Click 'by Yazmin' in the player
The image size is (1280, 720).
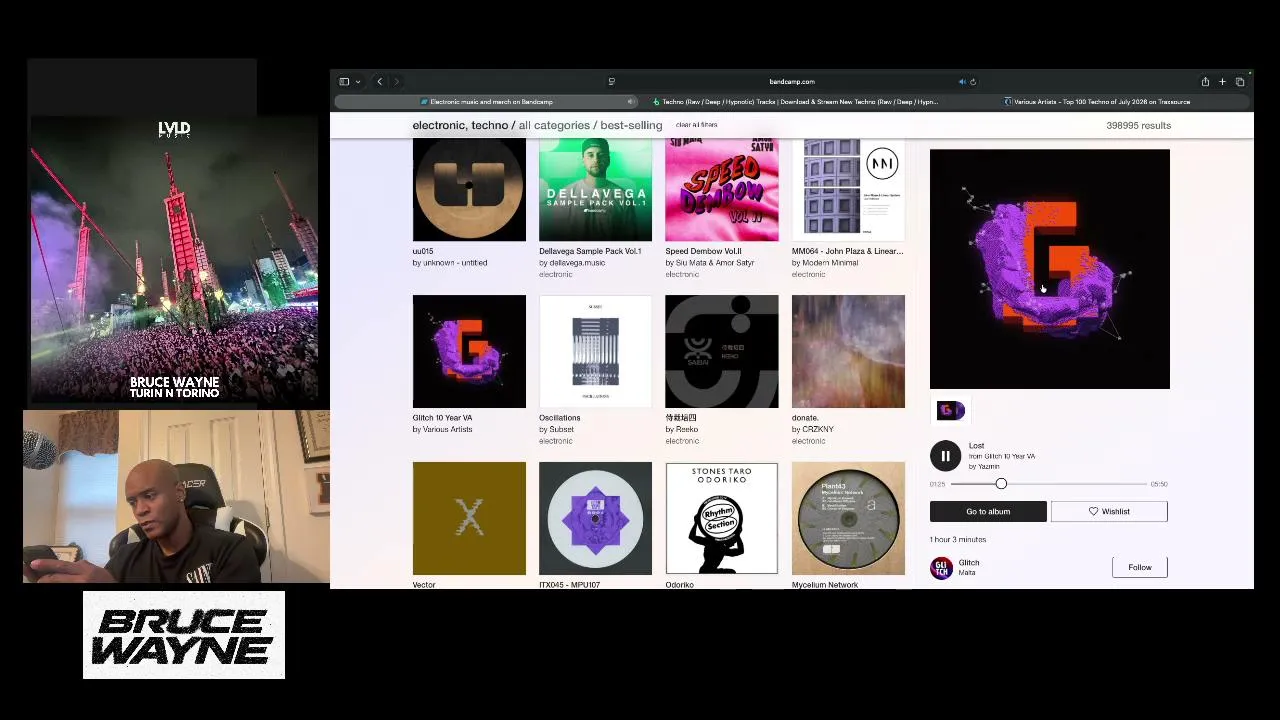coord(984,467)
